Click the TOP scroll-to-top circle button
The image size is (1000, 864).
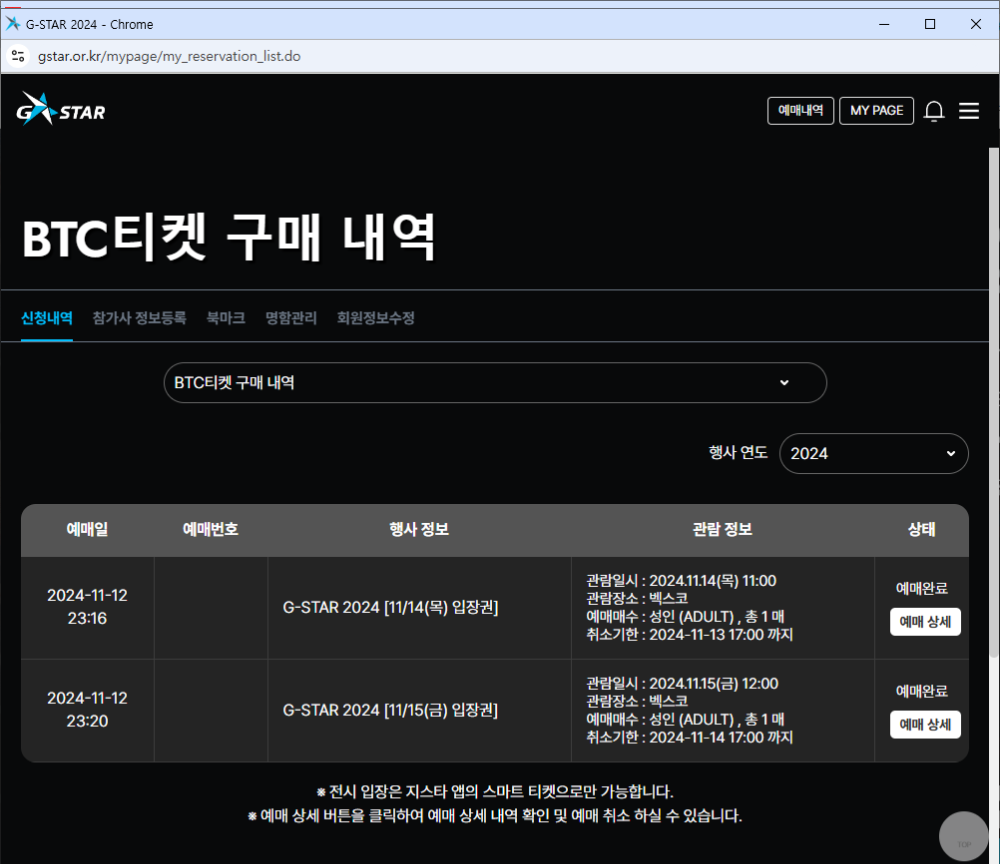click(964, 837)
